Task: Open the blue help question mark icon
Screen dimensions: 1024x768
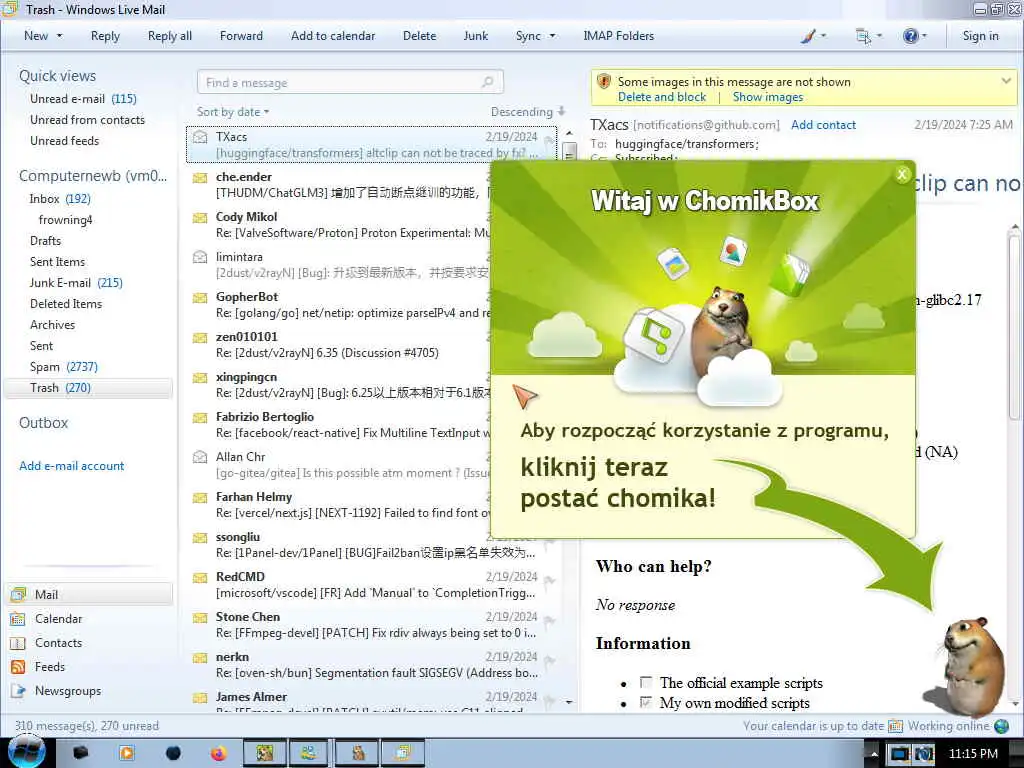Action: point(910,36)
